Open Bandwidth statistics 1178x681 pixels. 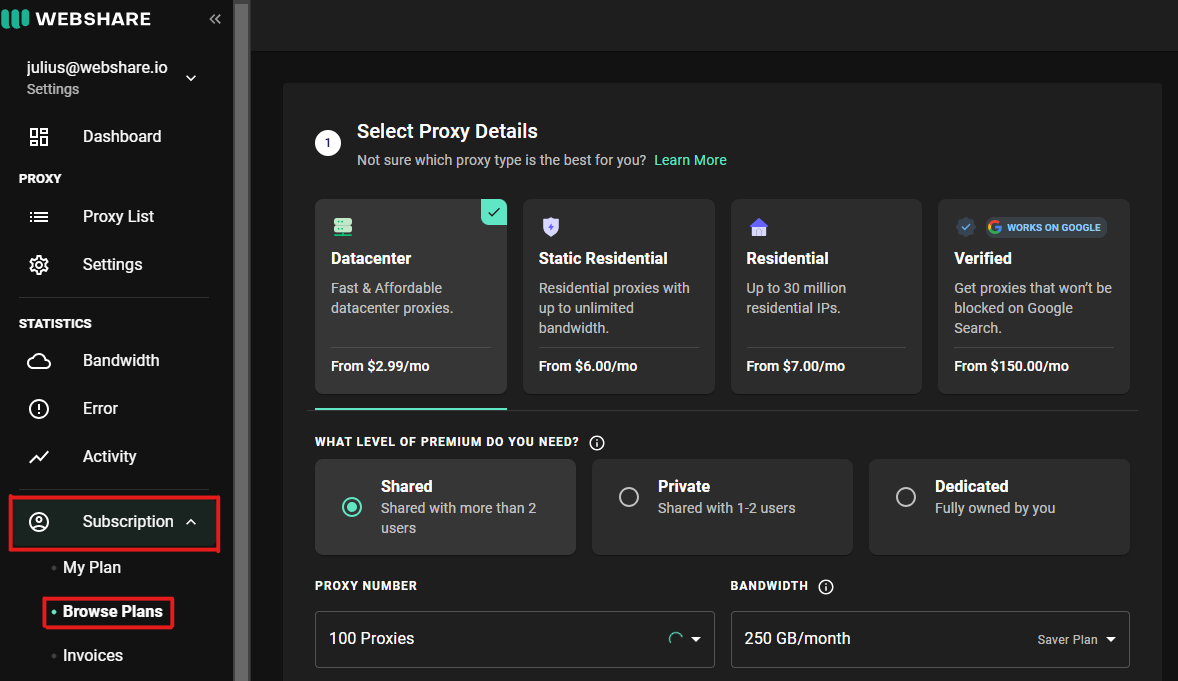coord(121,361)
